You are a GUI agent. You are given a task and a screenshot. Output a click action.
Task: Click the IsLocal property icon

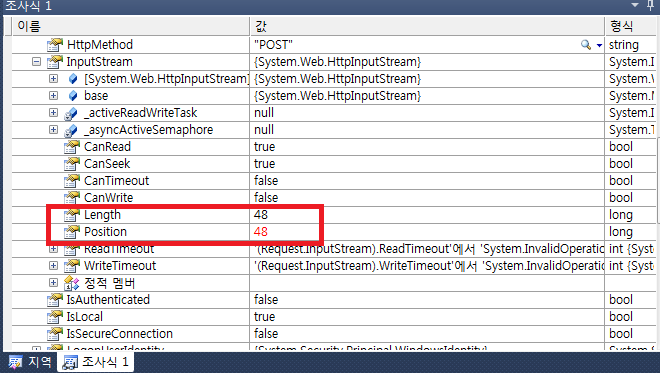[55, 317]
